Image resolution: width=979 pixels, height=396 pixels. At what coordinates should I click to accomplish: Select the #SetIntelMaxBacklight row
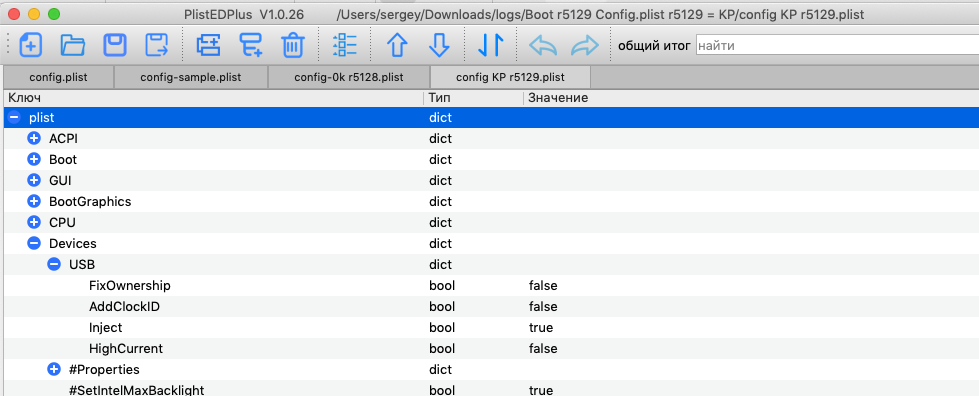pyautogui.click(x=491, y=389)
